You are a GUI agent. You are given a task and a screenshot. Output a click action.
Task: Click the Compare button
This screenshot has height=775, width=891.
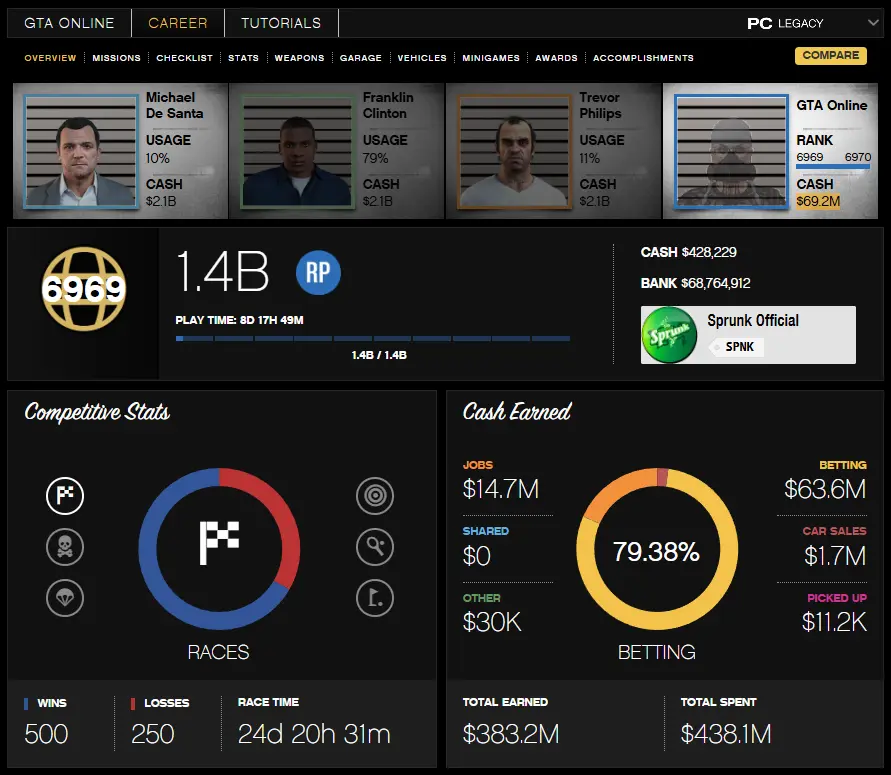point(831,56)
